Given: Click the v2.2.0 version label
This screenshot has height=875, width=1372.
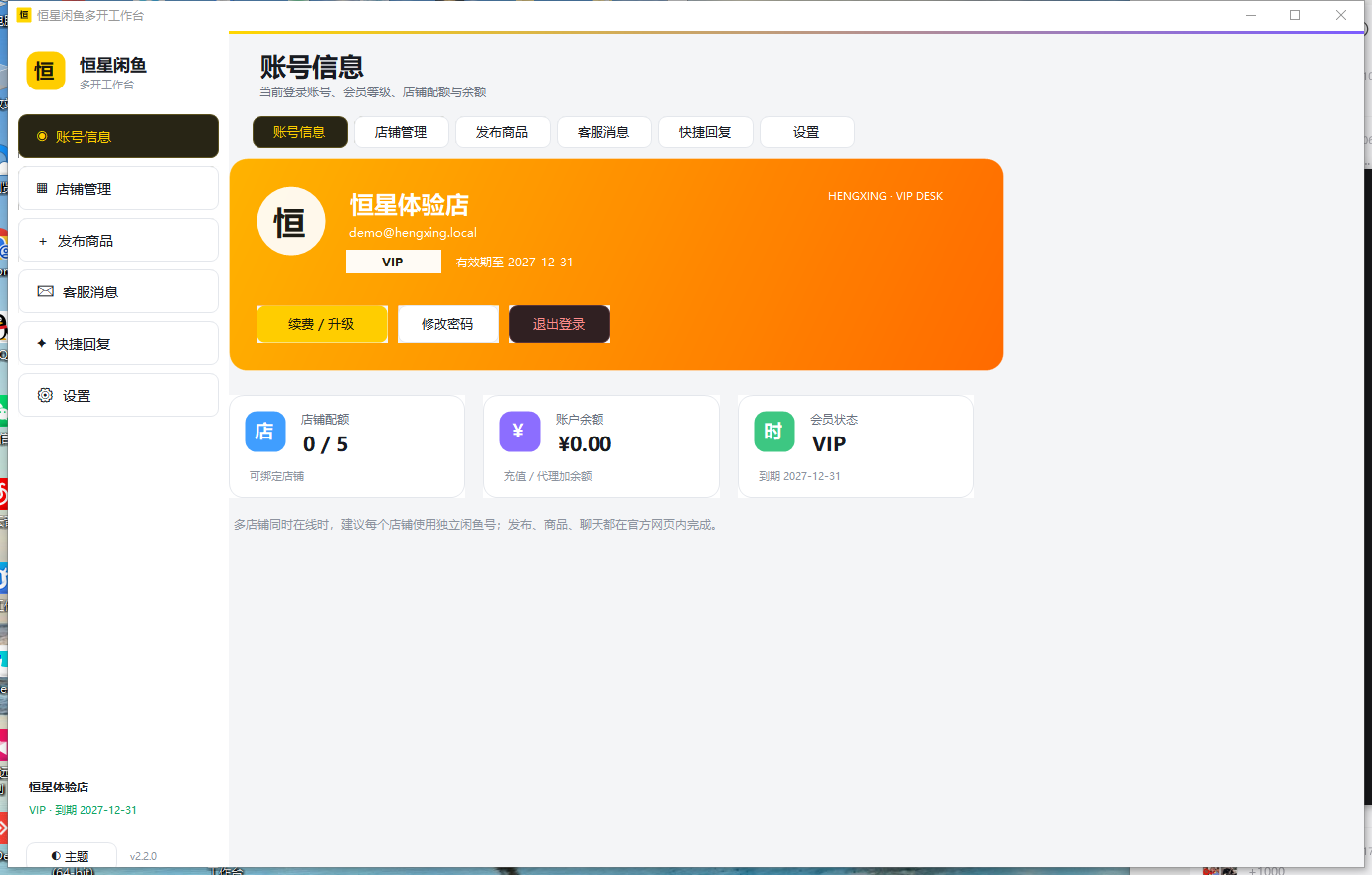Looking at the screenshot, I should (143, 856).
